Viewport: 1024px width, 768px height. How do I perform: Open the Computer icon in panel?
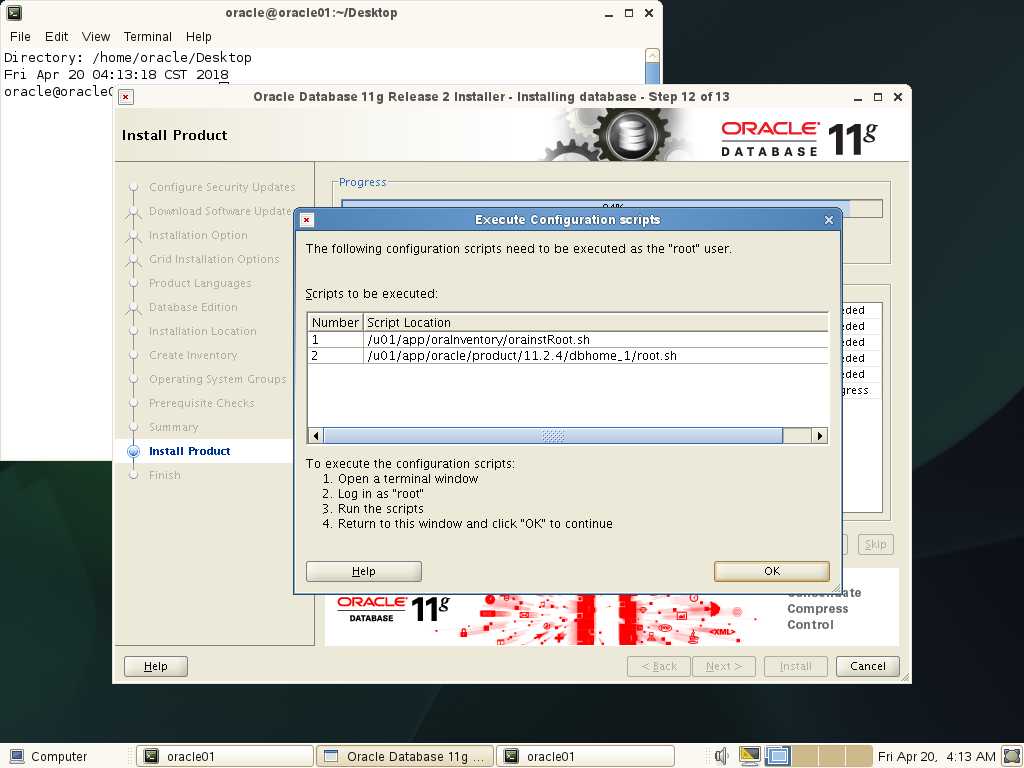pyautogui.click(x=48, y=756)
